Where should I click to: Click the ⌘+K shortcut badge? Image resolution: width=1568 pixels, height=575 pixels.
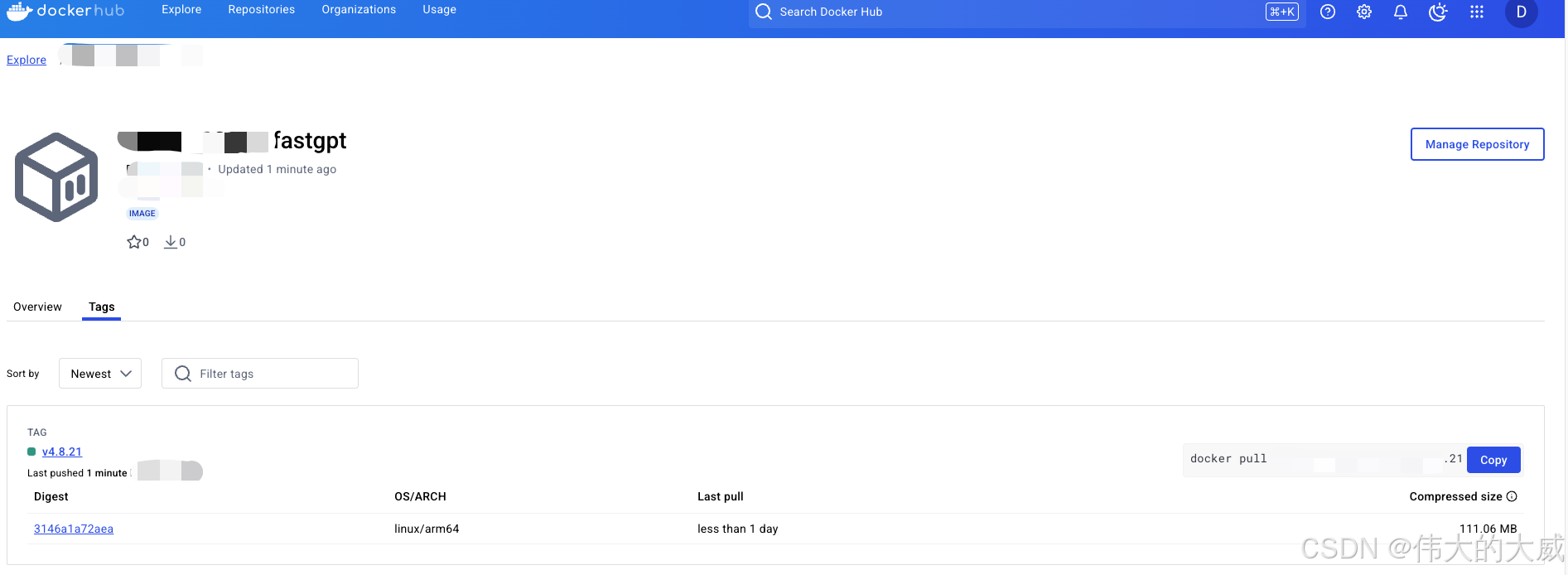coord(1282,12)
